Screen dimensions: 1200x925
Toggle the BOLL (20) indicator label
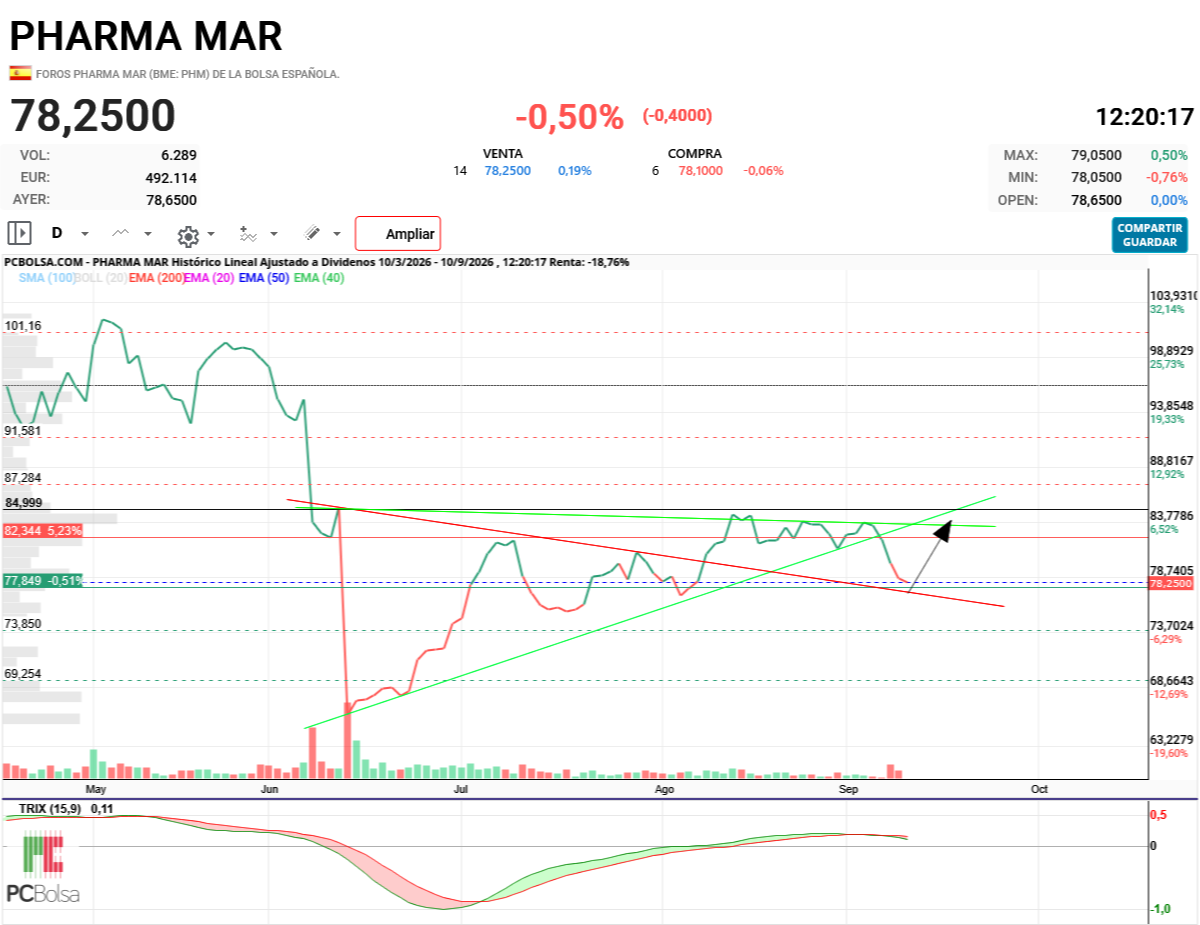point(102,278)
